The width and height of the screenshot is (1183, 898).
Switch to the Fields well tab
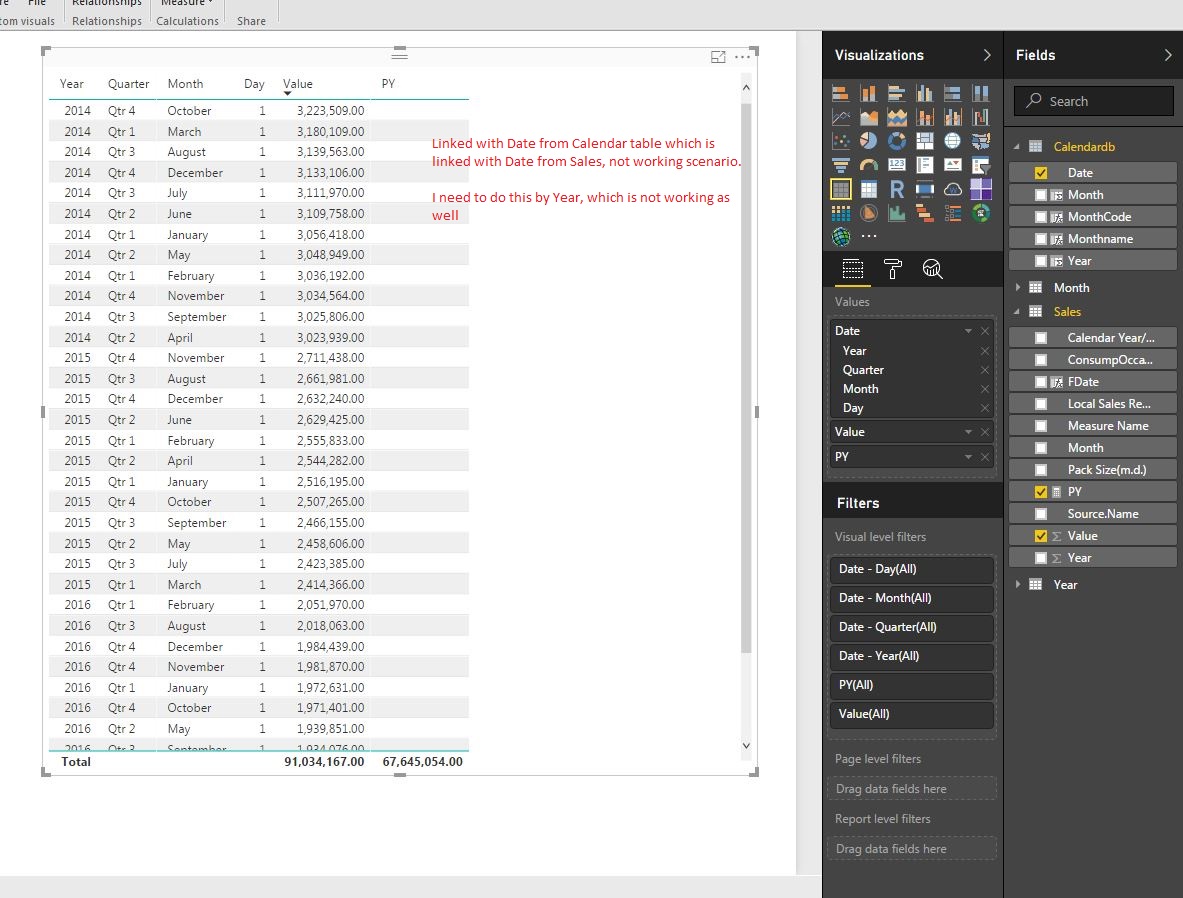pos(853,269)
